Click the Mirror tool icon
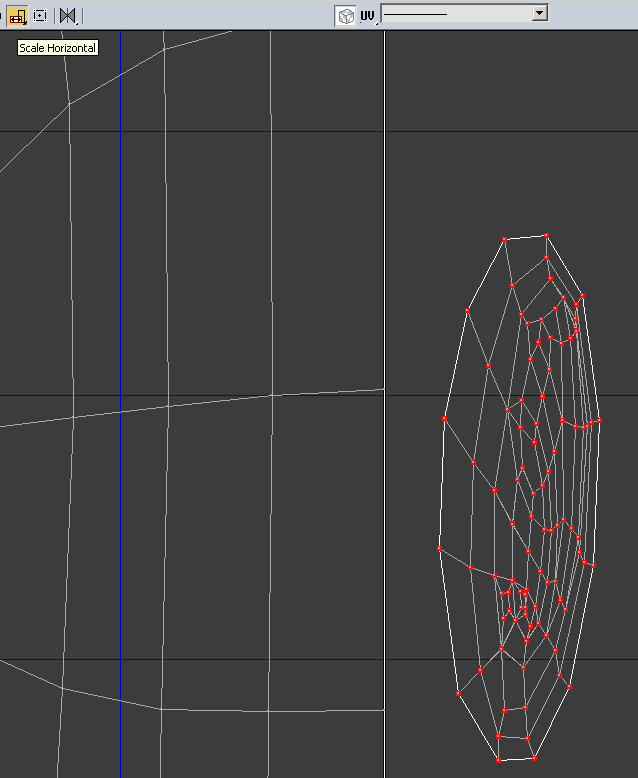 [67, 15]
